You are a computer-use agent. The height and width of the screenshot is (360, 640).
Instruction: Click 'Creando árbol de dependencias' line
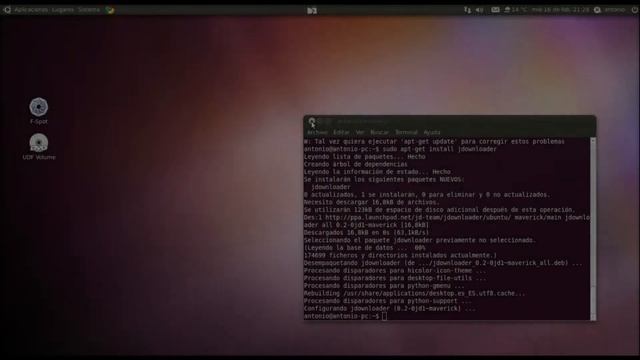click(356, 164)
